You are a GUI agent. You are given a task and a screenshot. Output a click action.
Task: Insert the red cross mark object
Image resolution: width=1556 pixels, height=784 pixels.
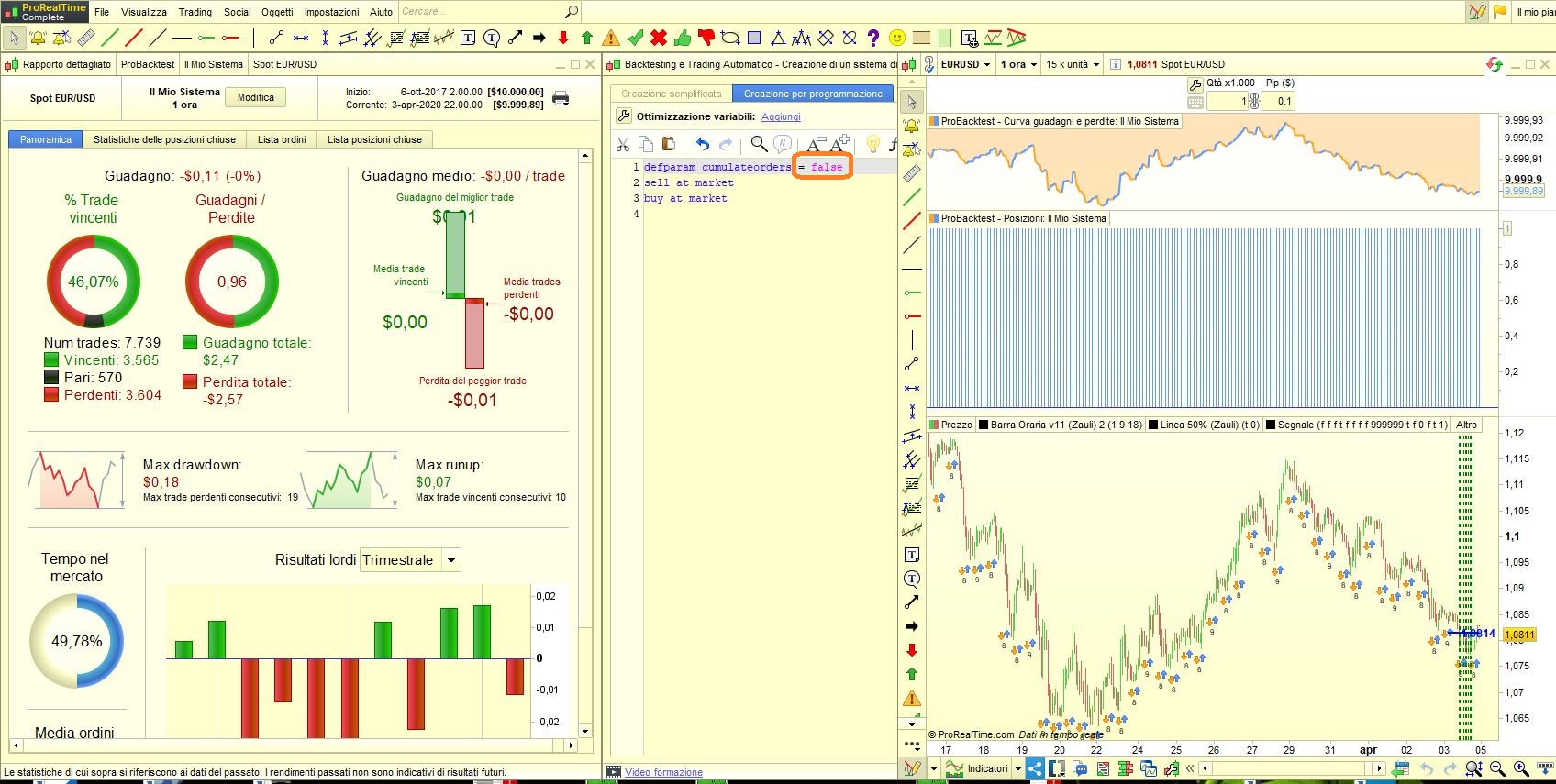pyautogui.click(x=659, y=38)
